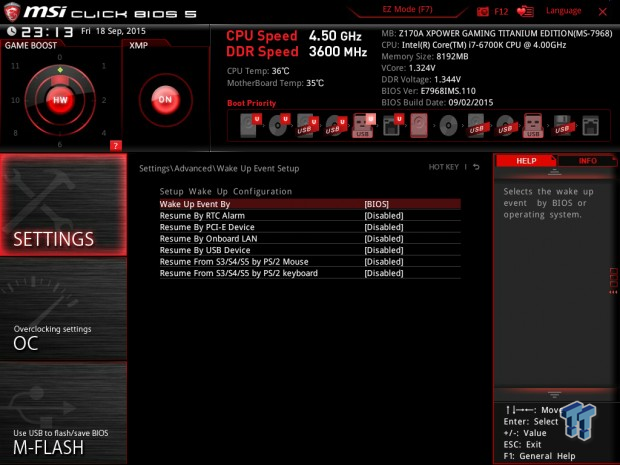
Task: Open the M-FLASH section
Action: pos(63,413)
